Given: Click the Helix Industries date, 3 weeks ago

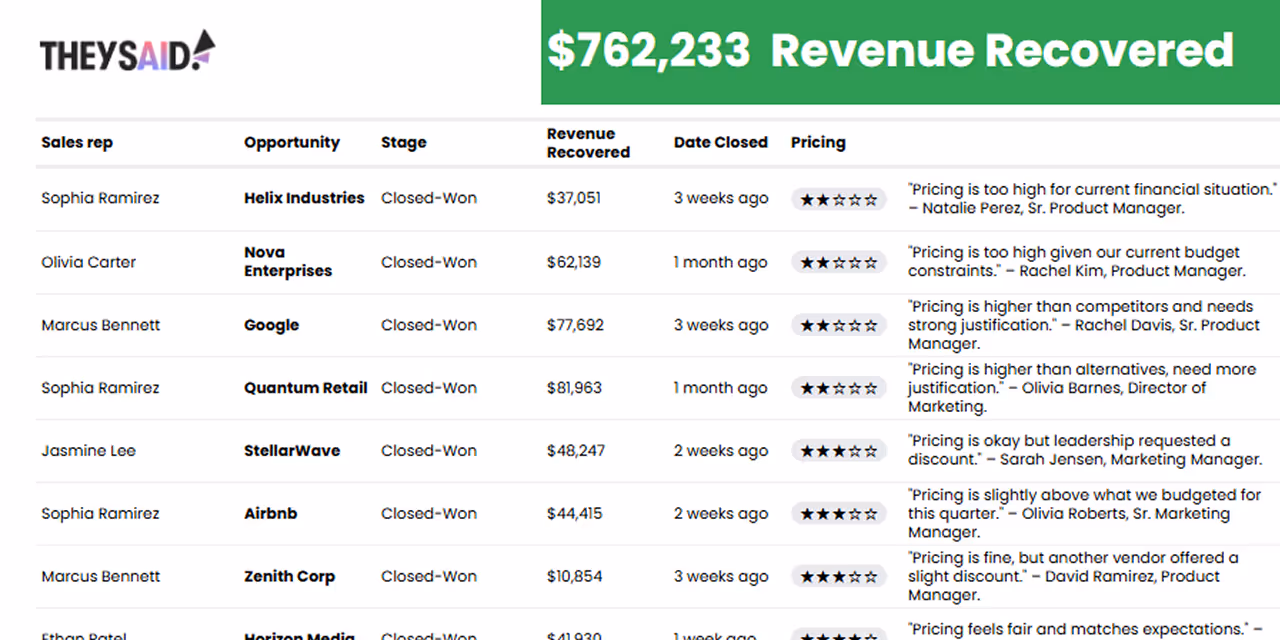Looking at the screenshot, I should click(x=721, y=198).
